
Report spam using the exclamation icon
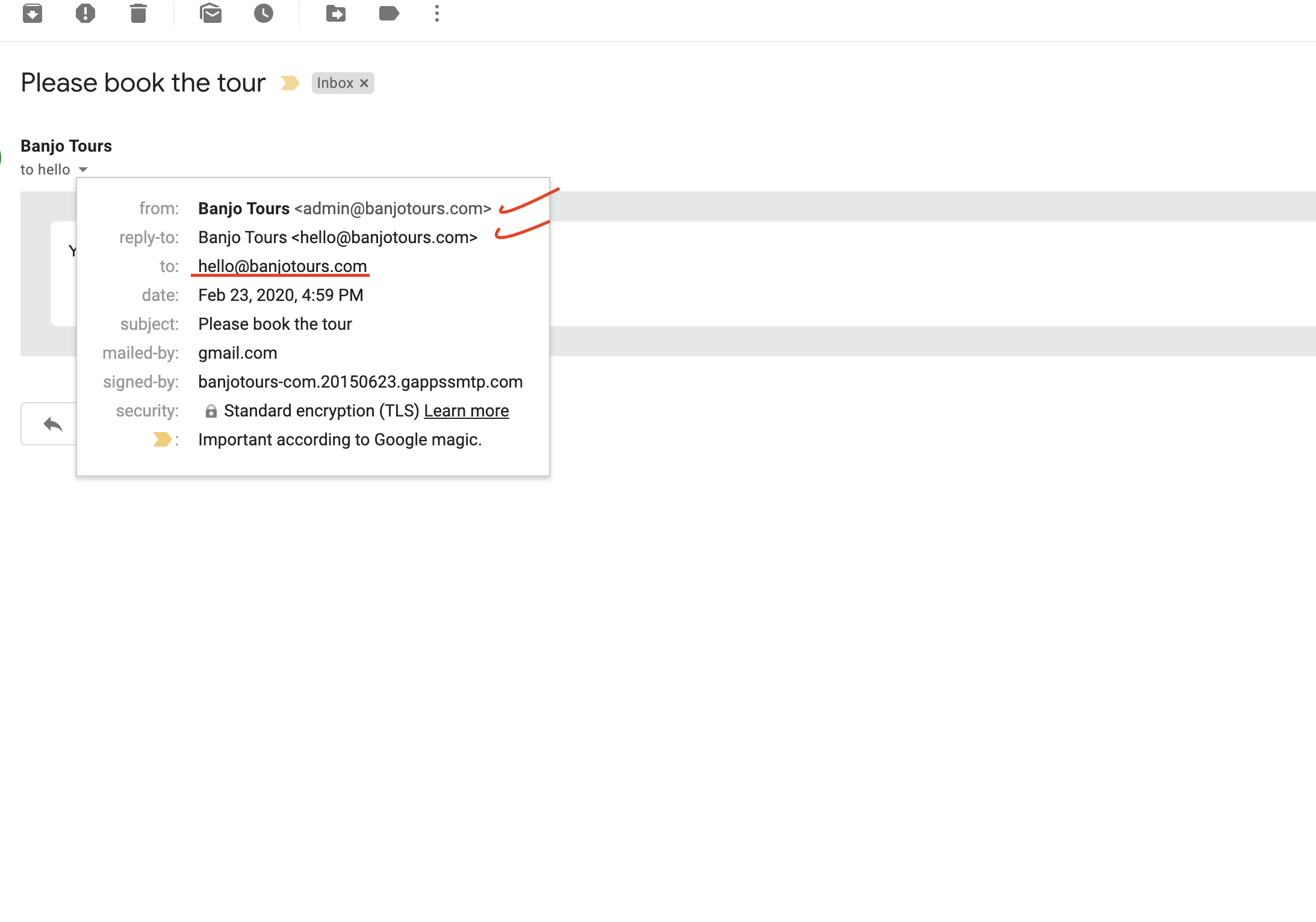85,13
